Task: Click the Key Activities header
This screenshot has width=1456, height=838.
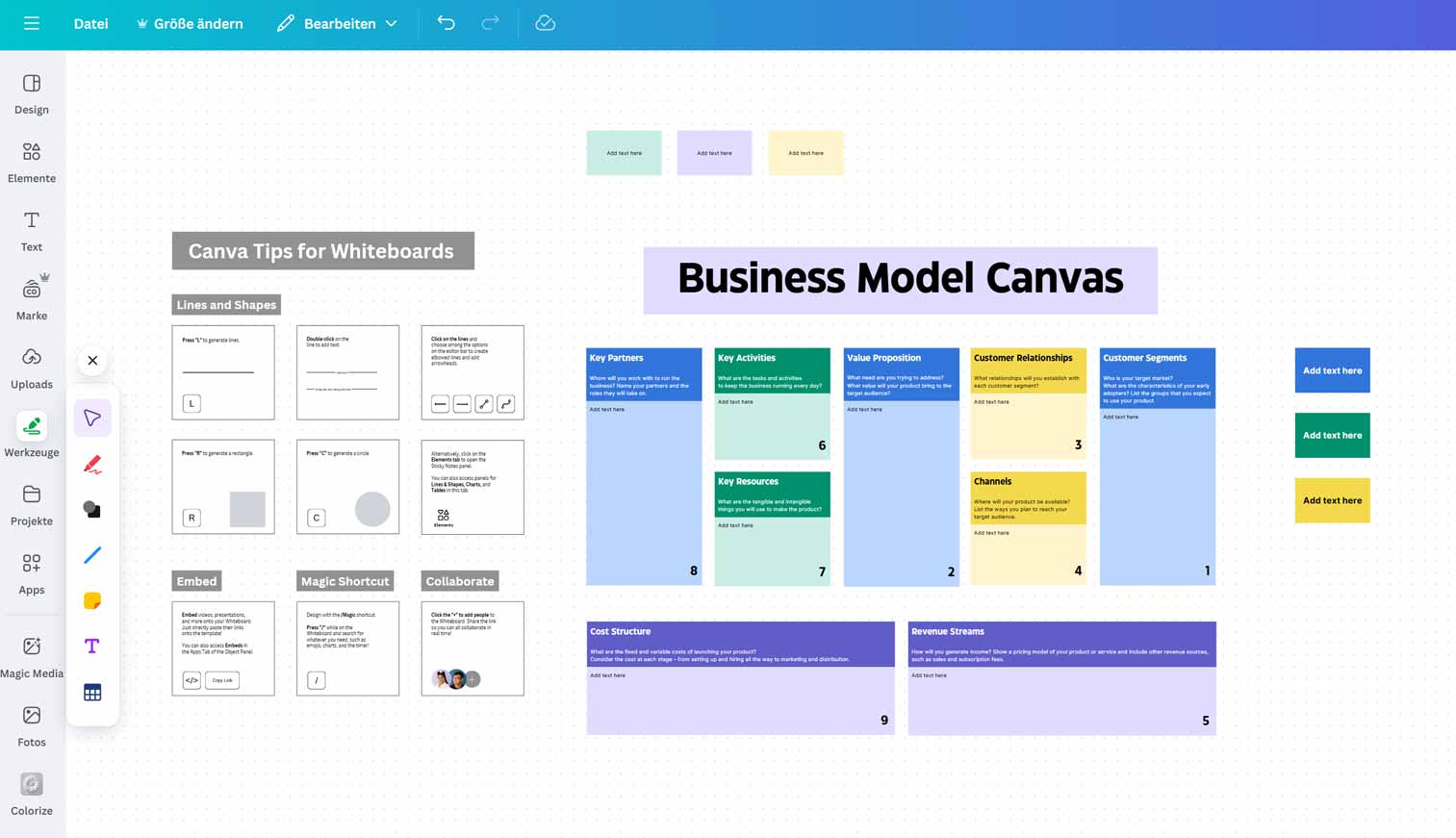Action: [747, 358]
